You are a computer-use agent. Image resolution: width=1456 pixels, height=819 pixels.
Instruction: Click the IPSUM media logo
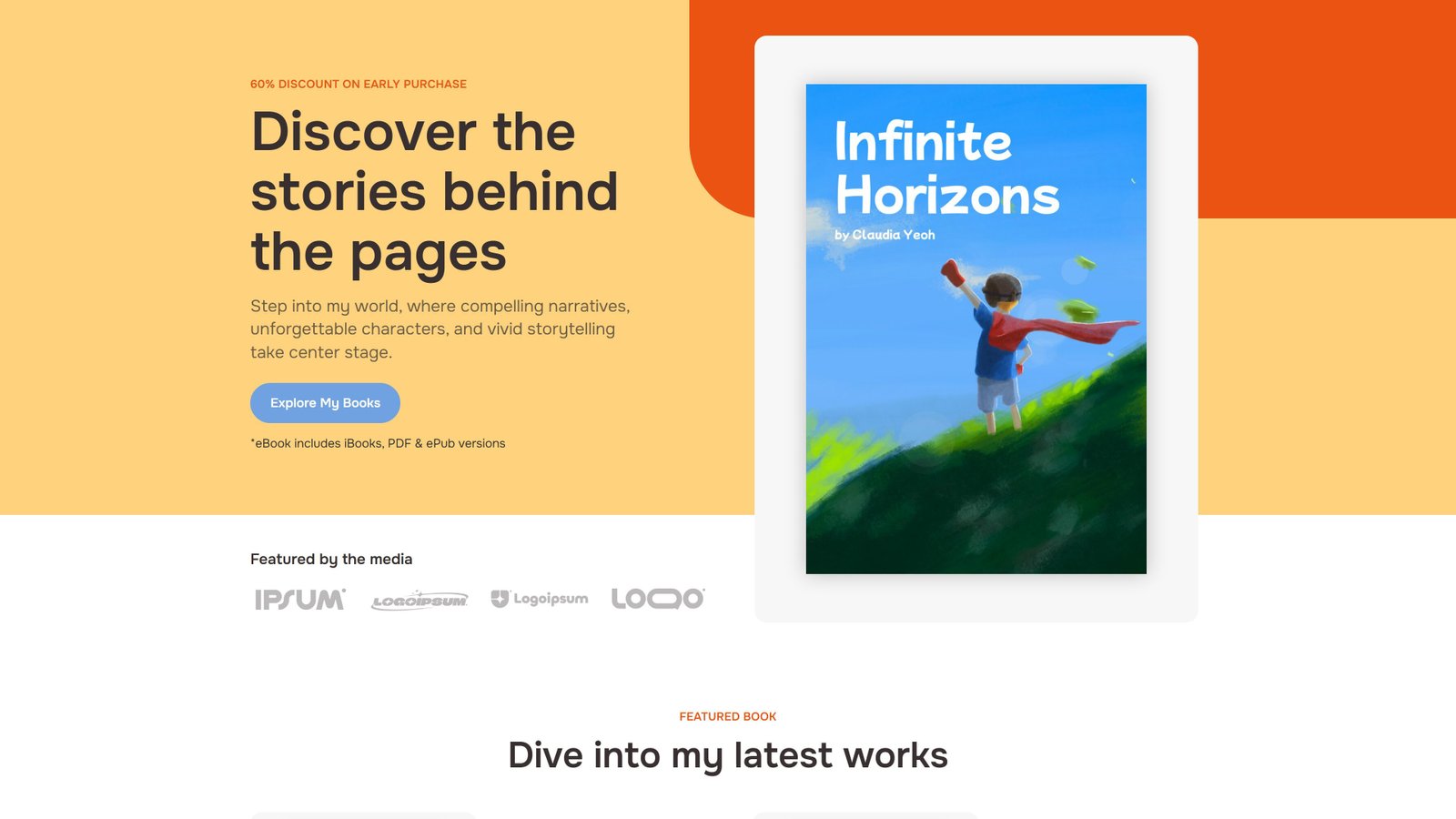coord(300,600)
